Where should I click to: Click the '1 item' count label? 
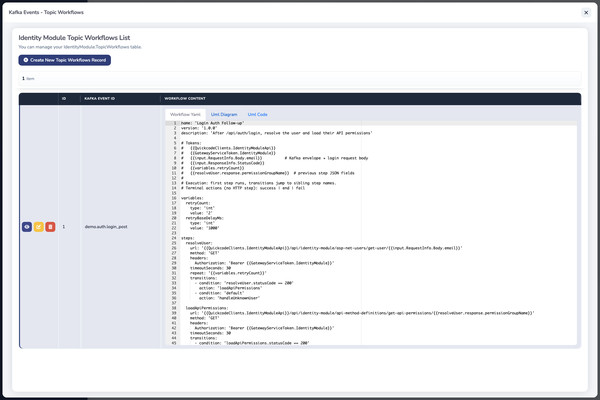pyautogui.click(x=28, y=78)
